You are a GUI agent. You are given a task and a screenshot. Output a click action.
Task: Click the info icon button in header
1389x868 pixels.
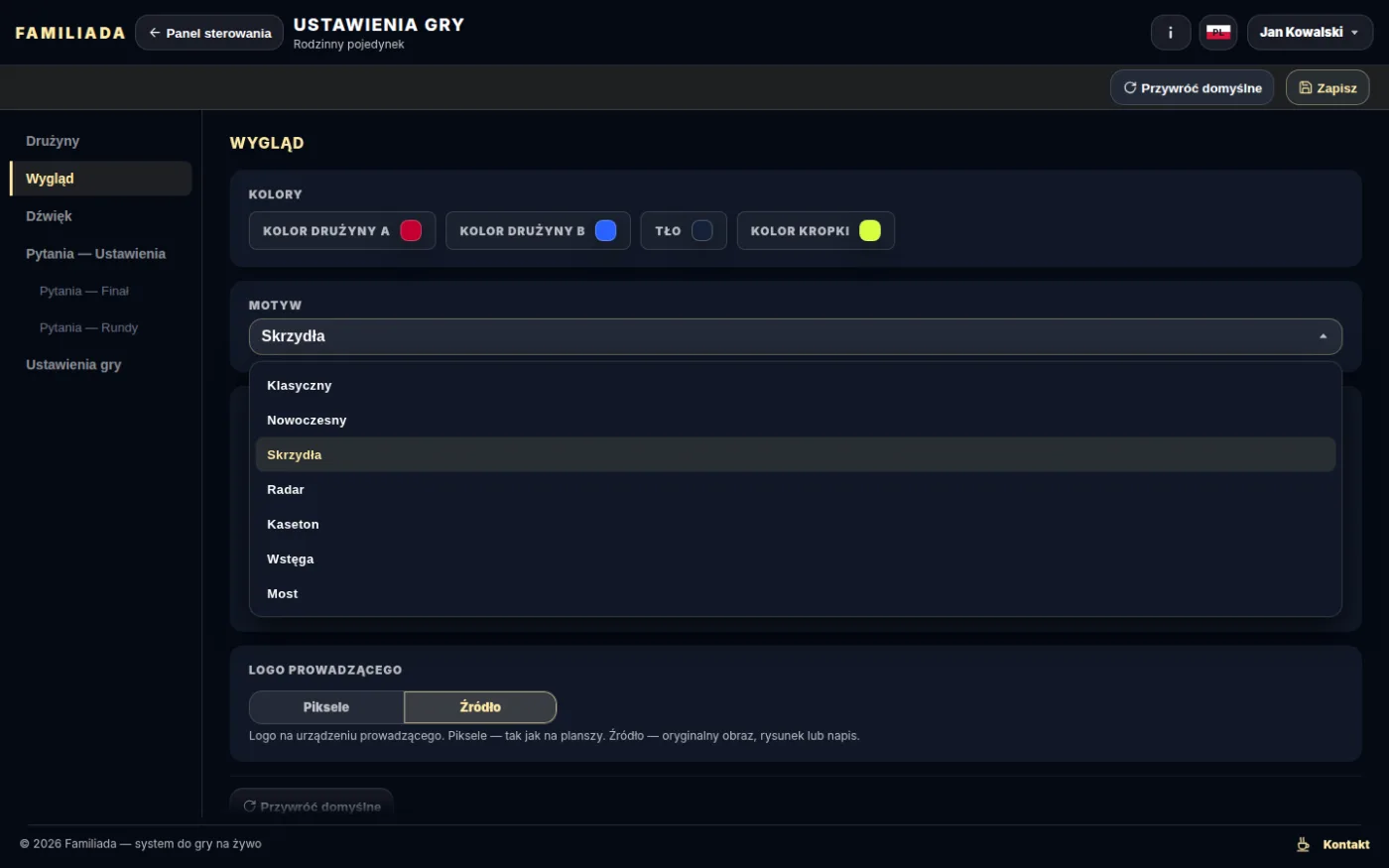click(1171, 33)
